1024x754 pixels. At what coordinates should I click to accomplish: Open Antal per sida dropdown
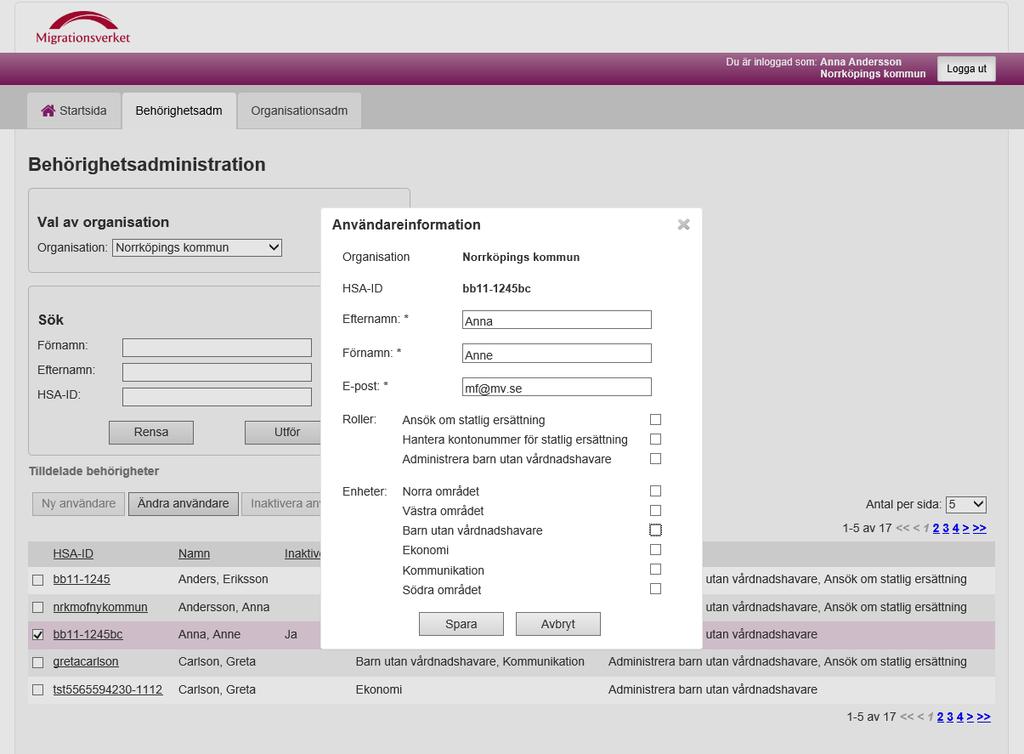tap(966, 504)
